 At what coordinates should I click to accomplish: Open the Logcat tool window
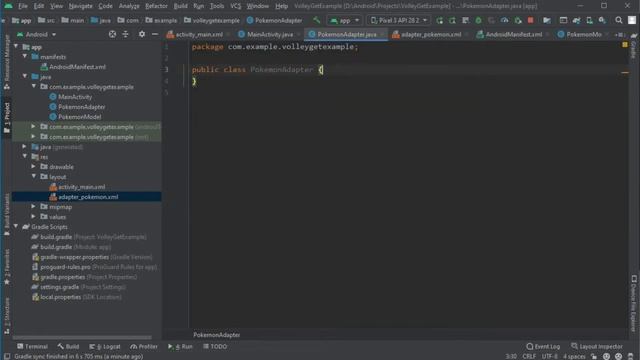click(x=105, y=347)
